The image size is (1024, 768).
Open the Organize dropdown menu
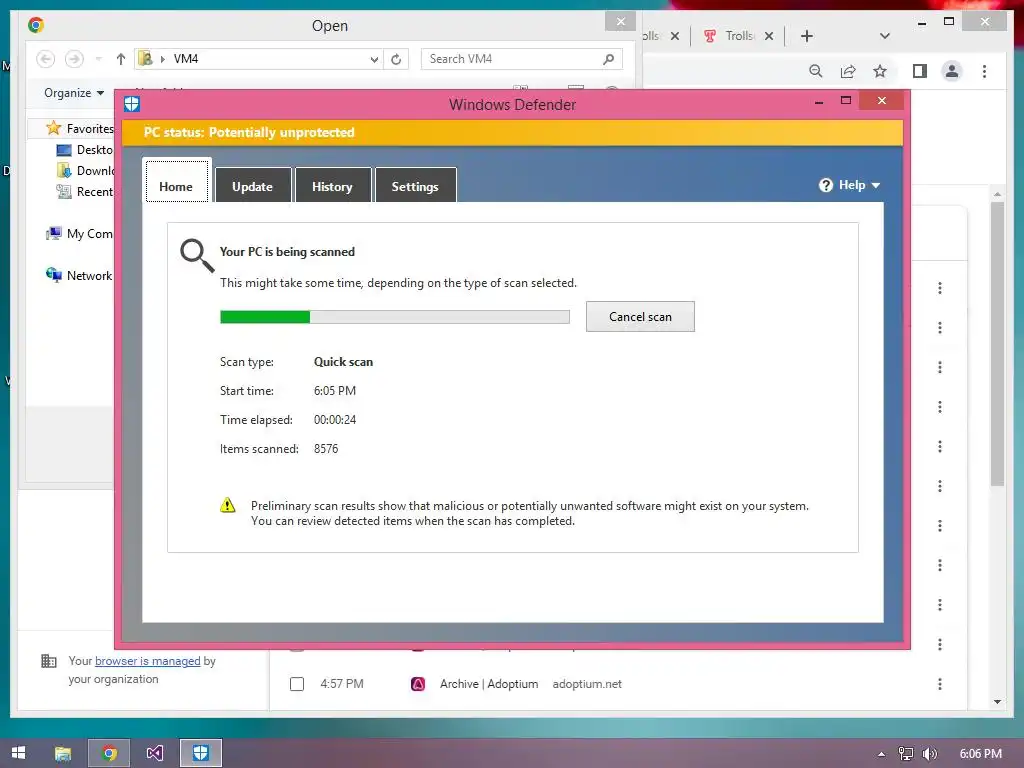coord(74,93)
